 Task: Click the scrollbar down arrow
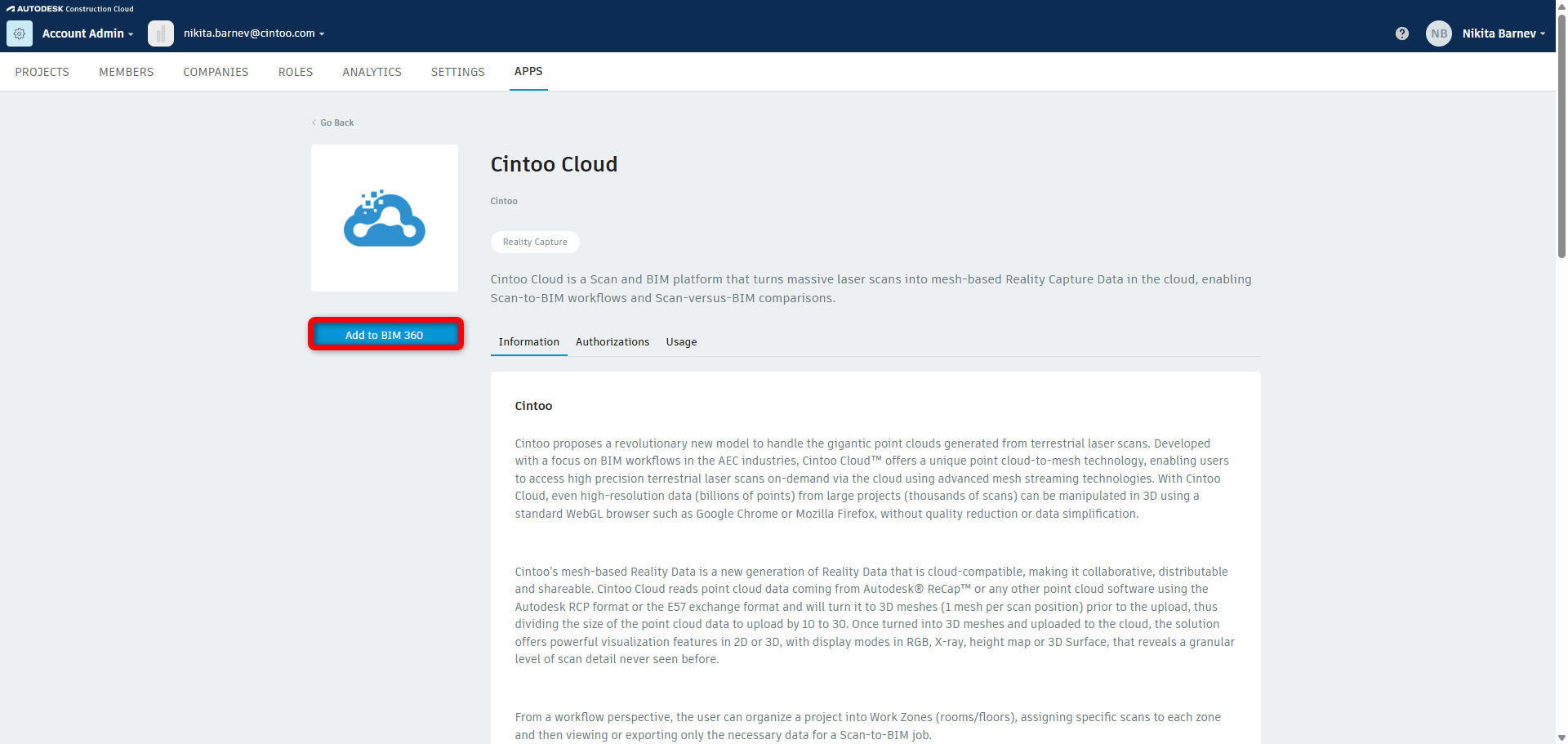[x=1561, y=737]
